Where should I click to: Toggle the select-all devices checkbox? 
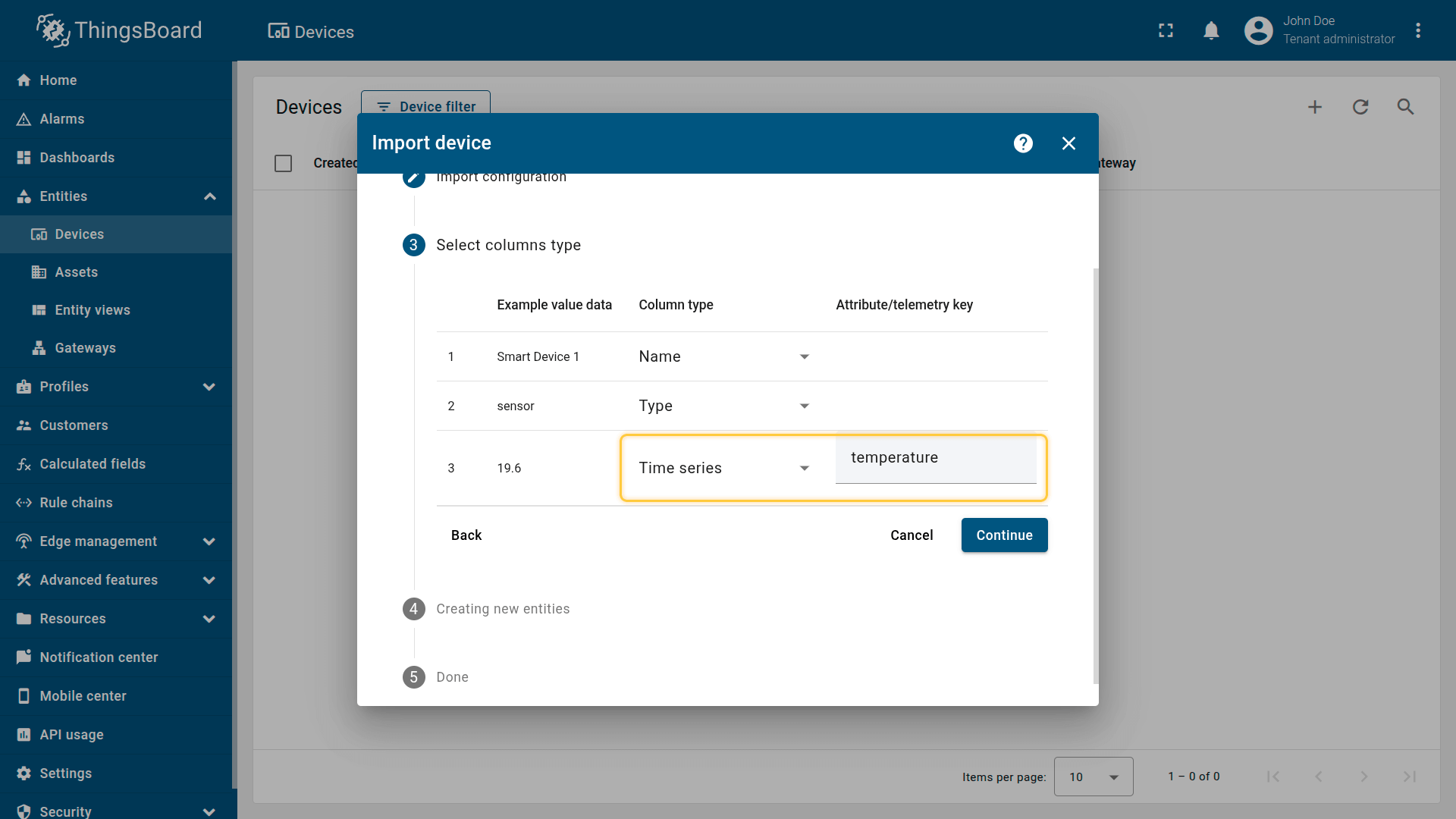283,163
